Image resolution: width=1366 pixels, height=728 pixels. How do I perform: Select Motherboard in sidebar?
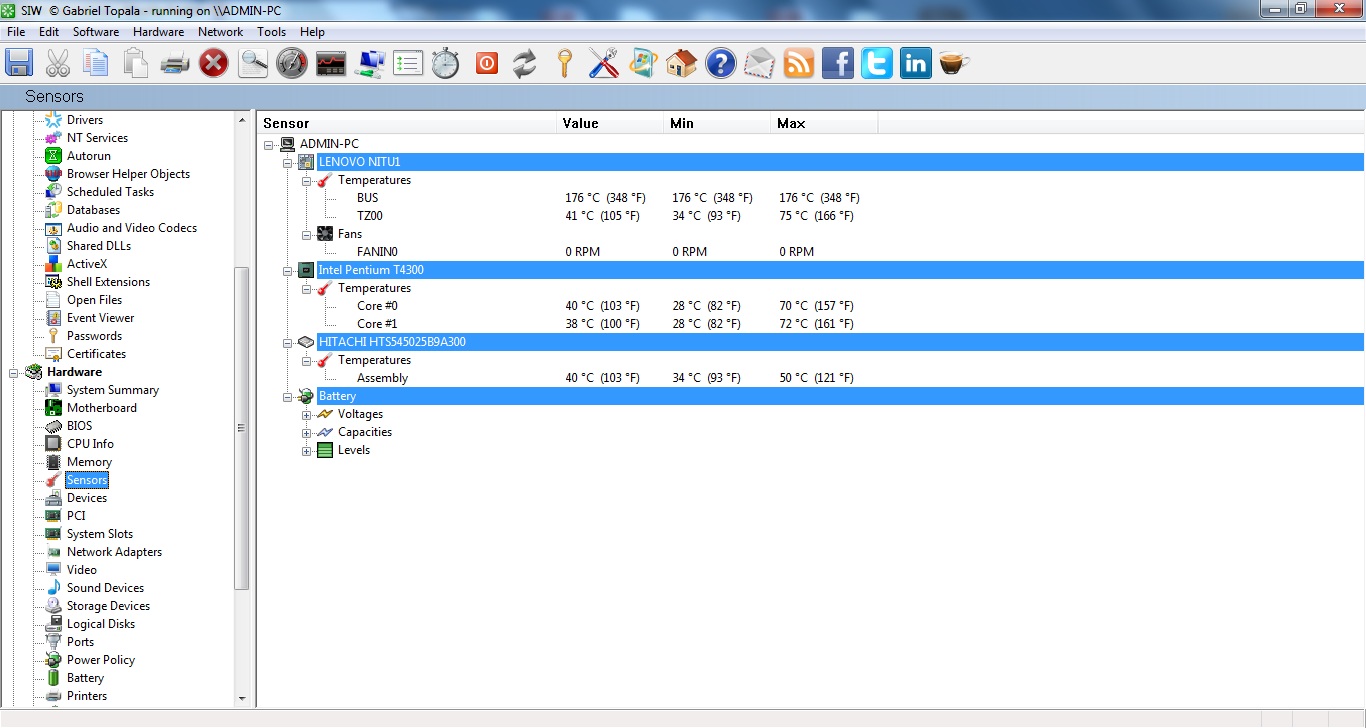102,408
